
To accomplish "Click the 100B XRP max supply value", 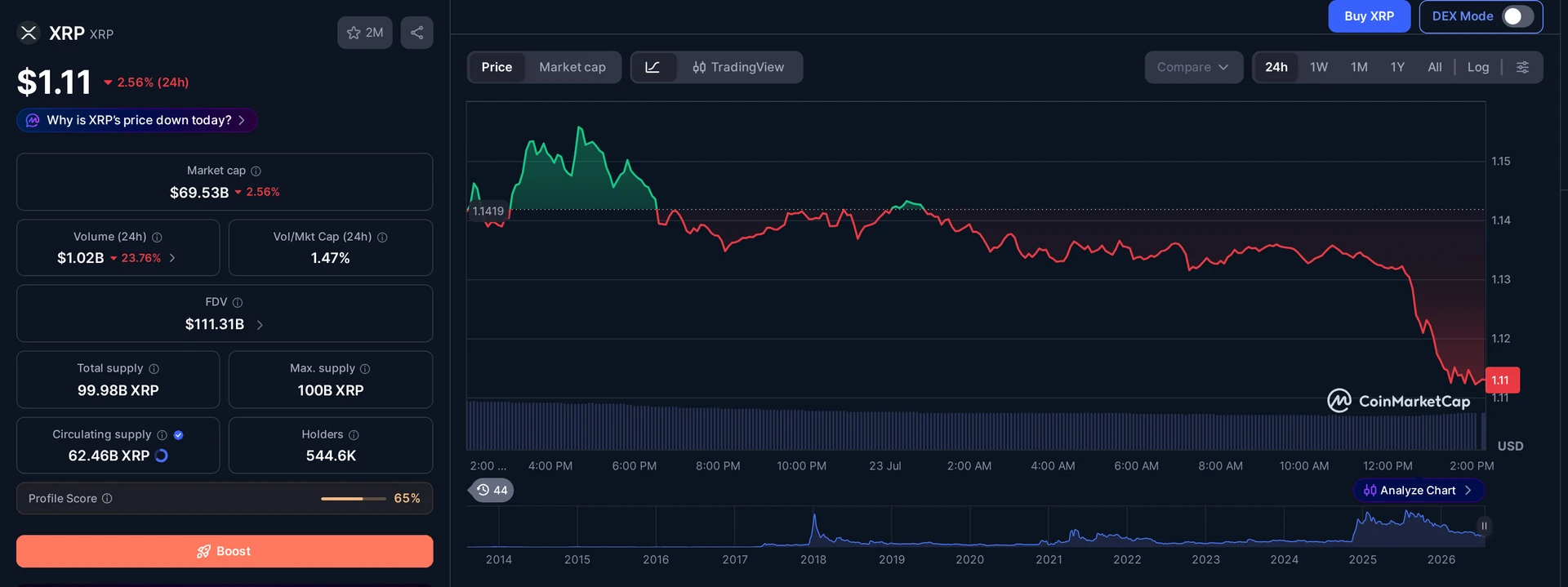I will 331,390.
